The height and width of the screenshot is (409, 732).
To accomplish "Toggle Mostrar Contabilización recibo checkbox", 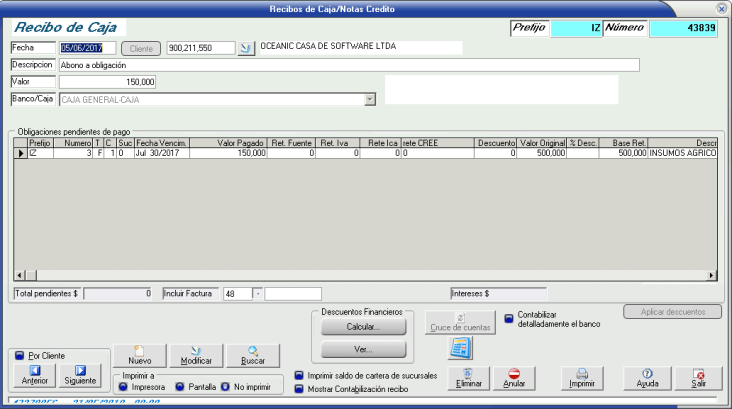I will point(300,388).
